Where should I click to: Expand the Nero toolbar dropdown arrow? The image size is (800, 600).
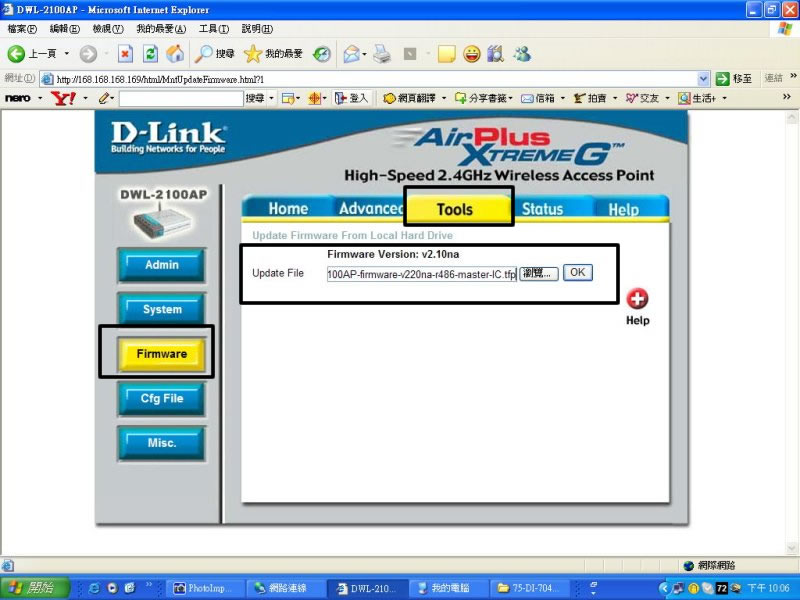[x=40, y=98]
